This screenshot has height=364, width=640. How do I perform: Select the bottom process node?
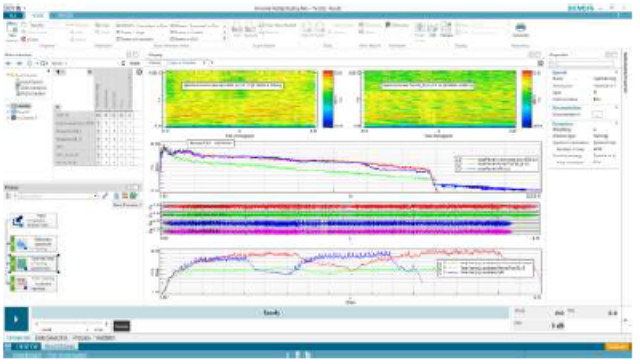33,283
